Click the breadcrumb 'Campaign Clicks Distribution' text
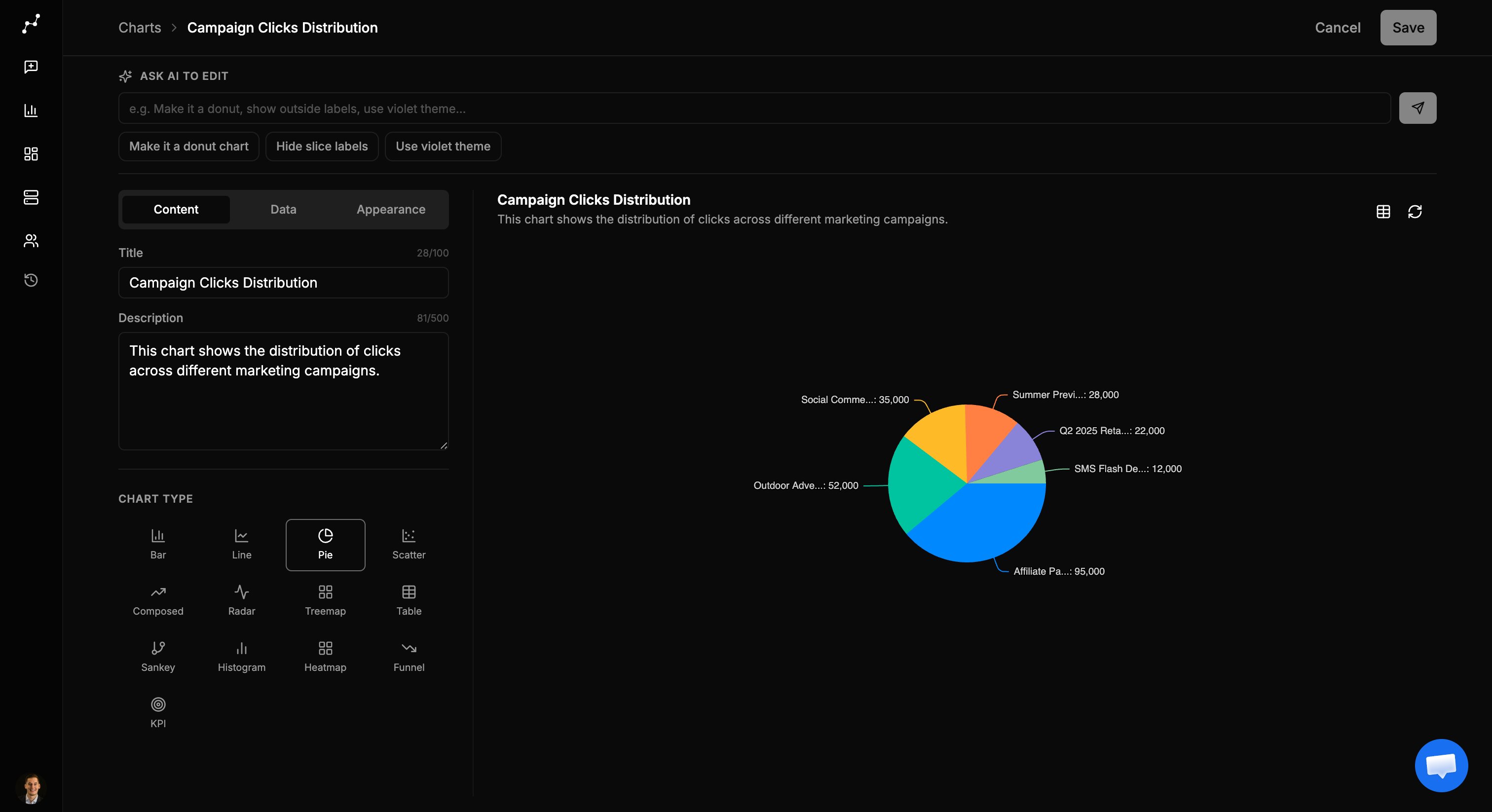 (282, 27)
